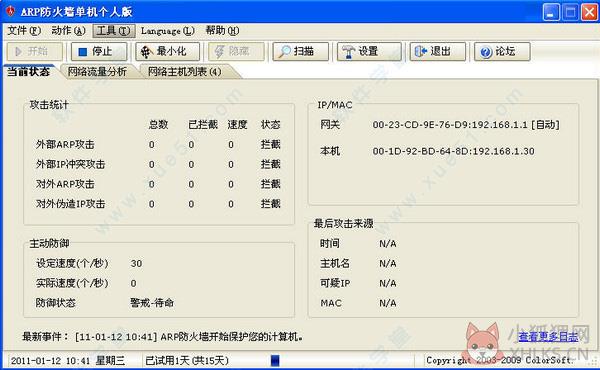The image size is (600, 370).
Task: Click the 开始 start toolbar button
Action: pyautogui.click(x=34, y=51)
